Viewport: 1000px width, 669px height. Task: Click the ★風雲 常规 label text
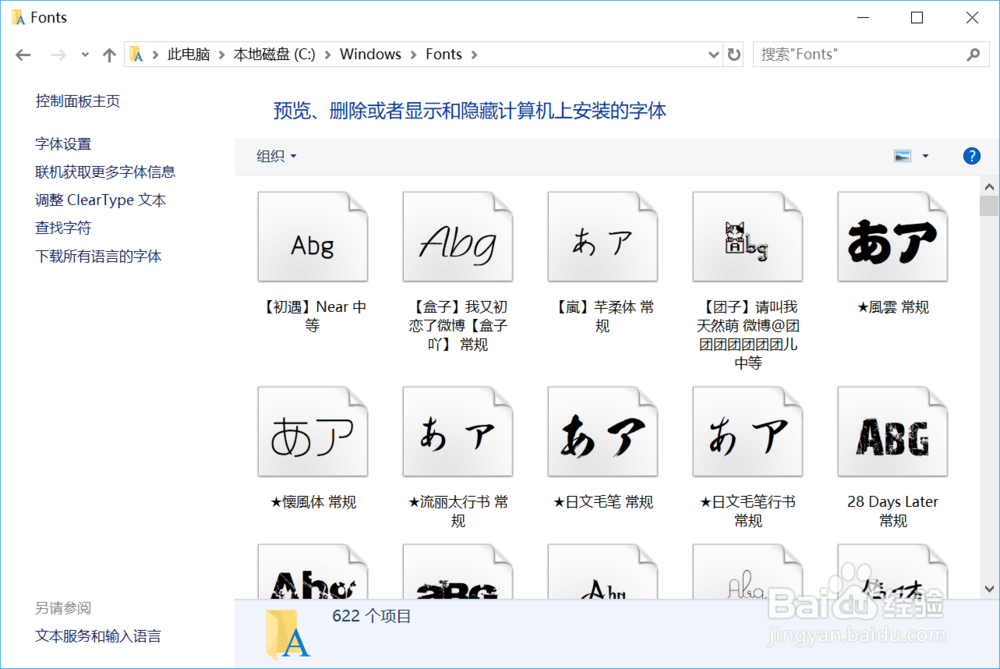click(893, 307)
